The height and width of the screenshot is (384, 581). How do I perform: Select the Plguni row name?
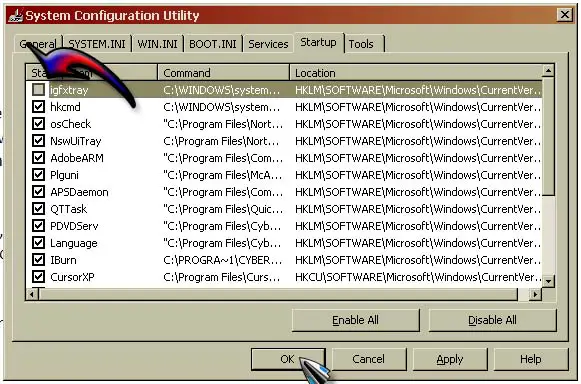tap(64, 175)
